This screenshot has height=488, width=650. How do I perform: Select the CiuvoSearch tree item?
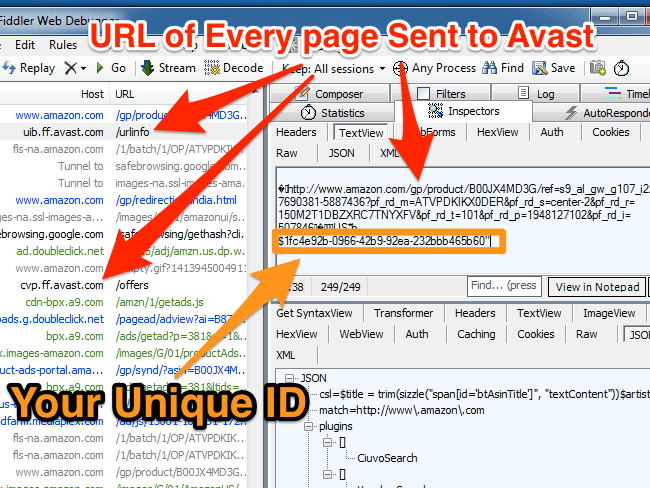(x=387, y=458)
